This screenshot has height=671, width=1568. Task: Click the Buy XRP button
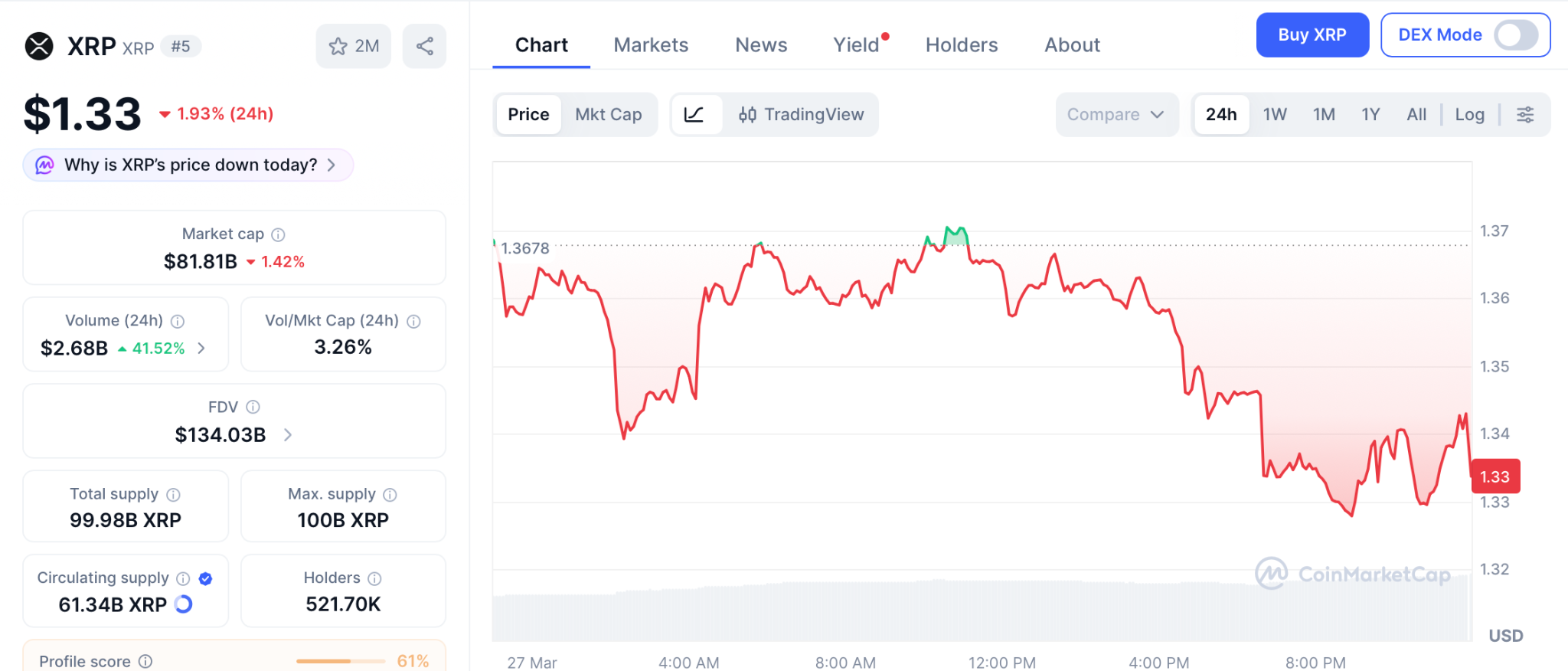[1312, 34]
